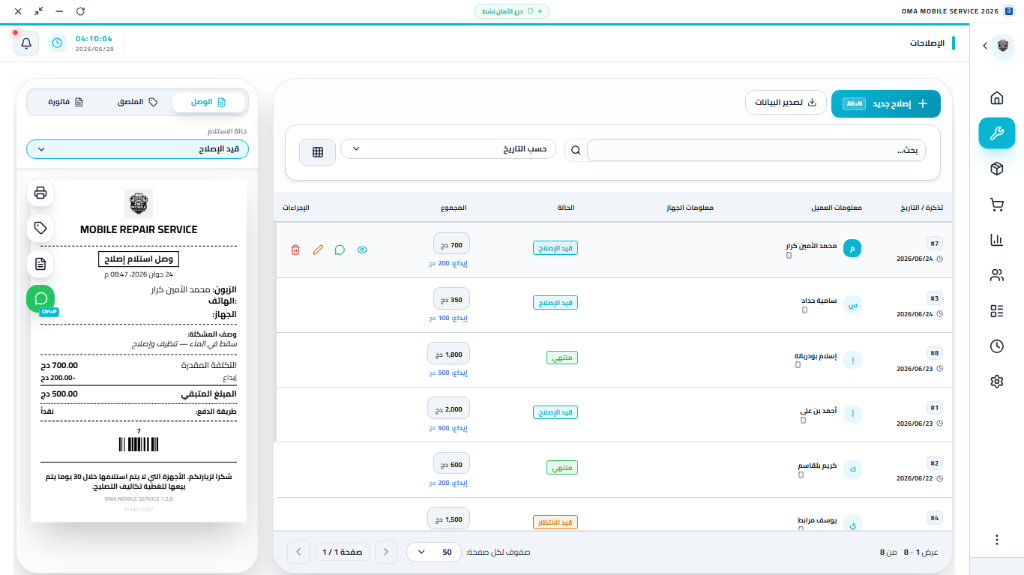Viewport: 1024px width, 575px height.
Task: Click the clock icon beside the time
Action: coord(57,43)
